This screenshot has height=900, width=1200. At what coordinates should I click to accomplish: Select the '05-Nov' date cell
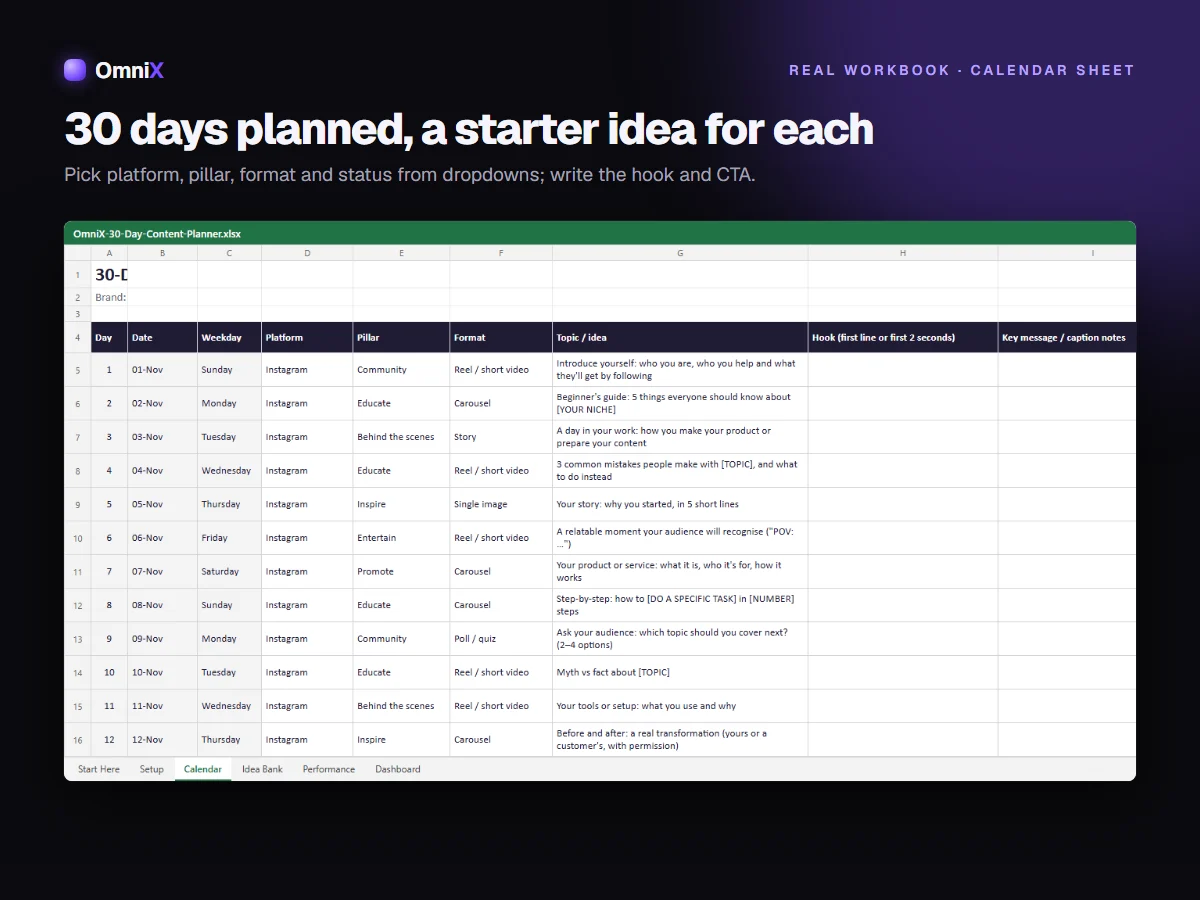click(162, 505)
